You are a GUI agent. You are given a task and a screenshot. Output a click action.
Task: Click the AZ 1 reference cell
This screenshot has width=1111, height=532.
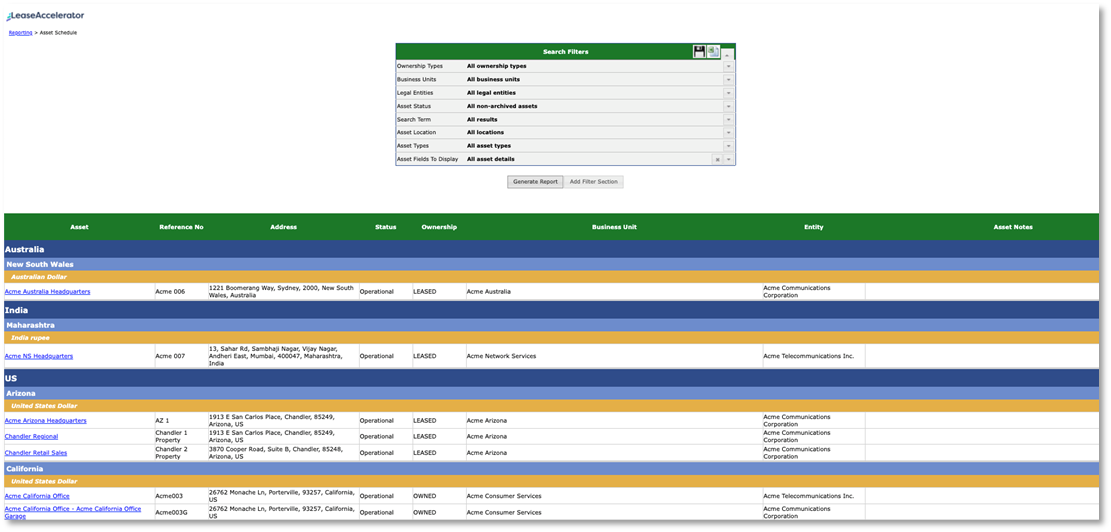point(181,421)
